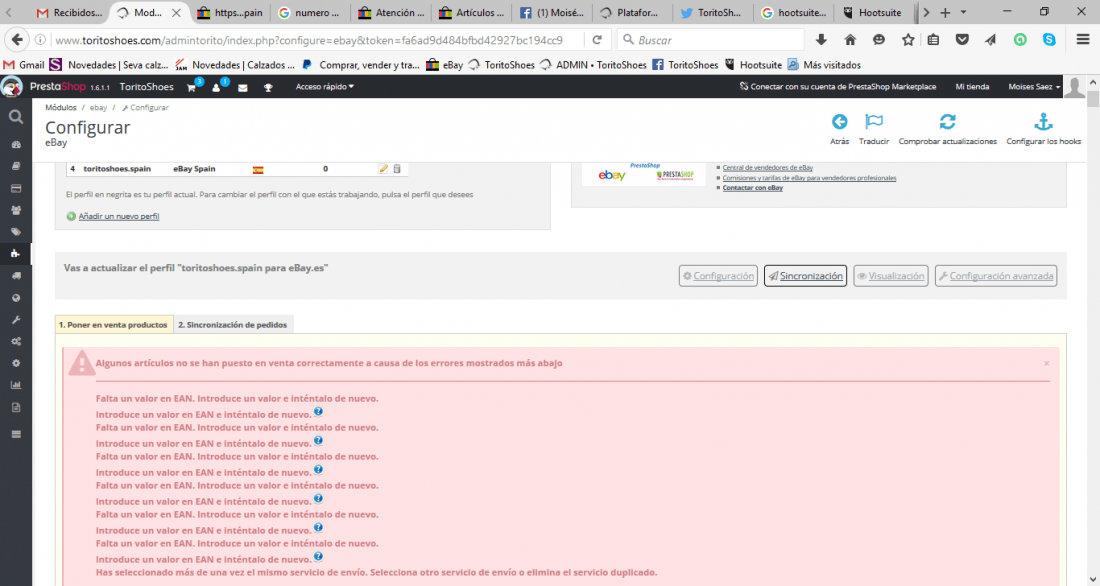Open Advanced Parameters via the double-cogs sidebar icon

tap(15, 341)
